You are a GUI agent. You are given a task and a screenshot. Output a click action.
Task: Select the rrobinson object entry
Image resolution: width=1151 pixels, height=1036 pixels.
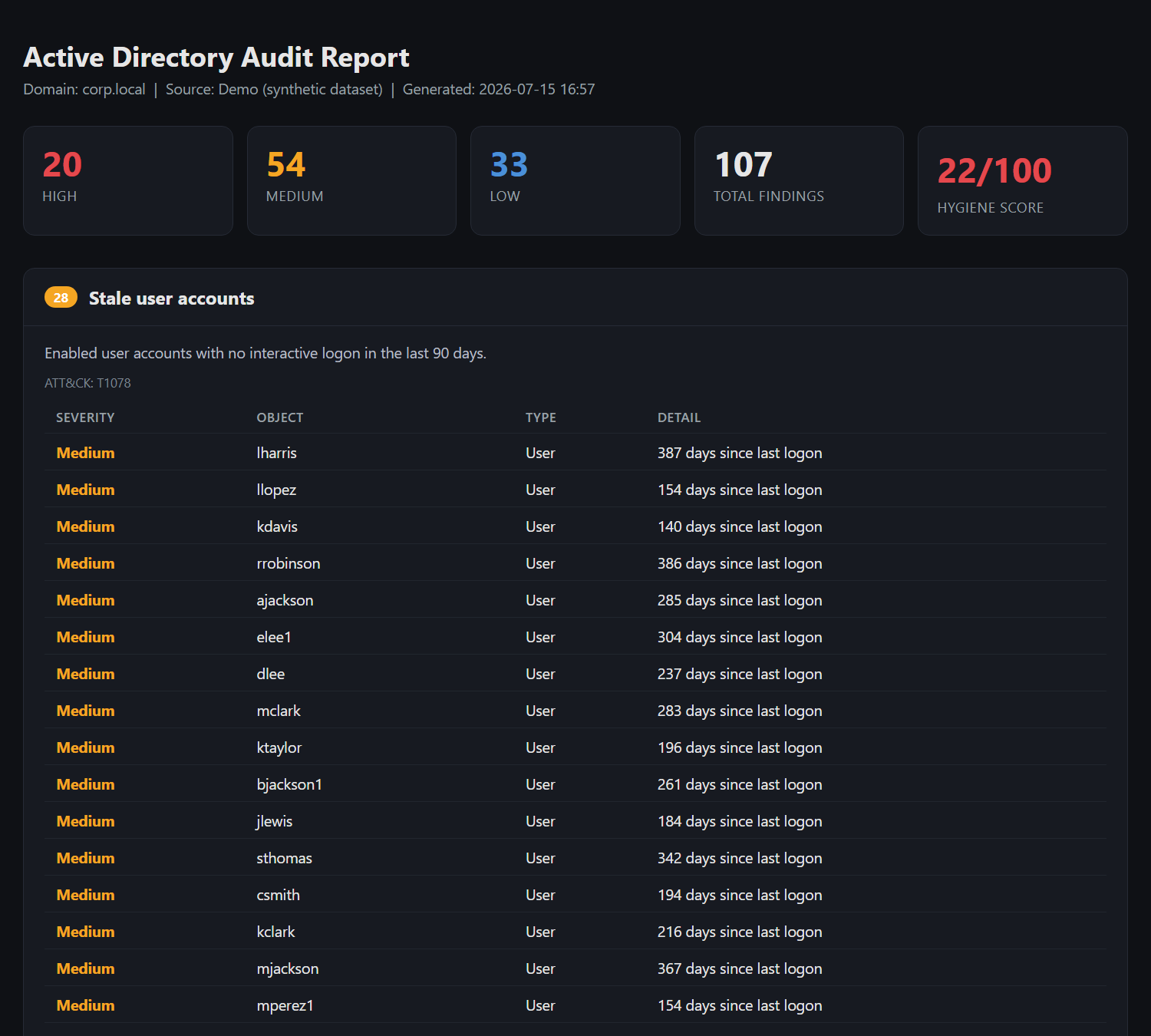[x=289, y=563]
